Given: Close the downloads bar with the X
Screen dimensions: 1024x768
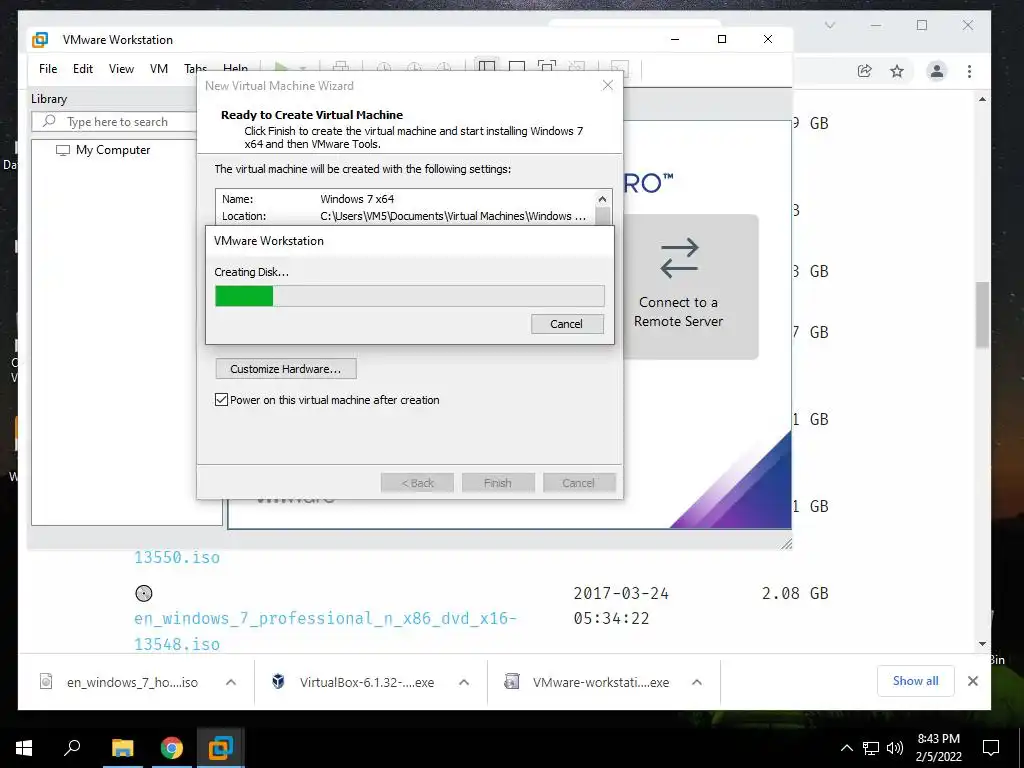Looking at the screenshot, I should point(972,681).
